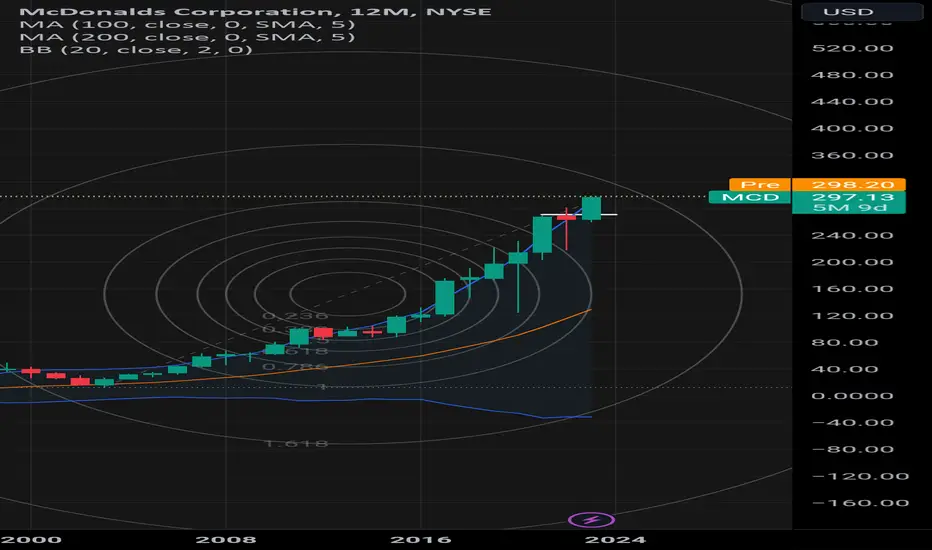The height and width of the screenshot is (550, 932).
Task: Click the latest green yearly candle
Action: click(591, 208)
